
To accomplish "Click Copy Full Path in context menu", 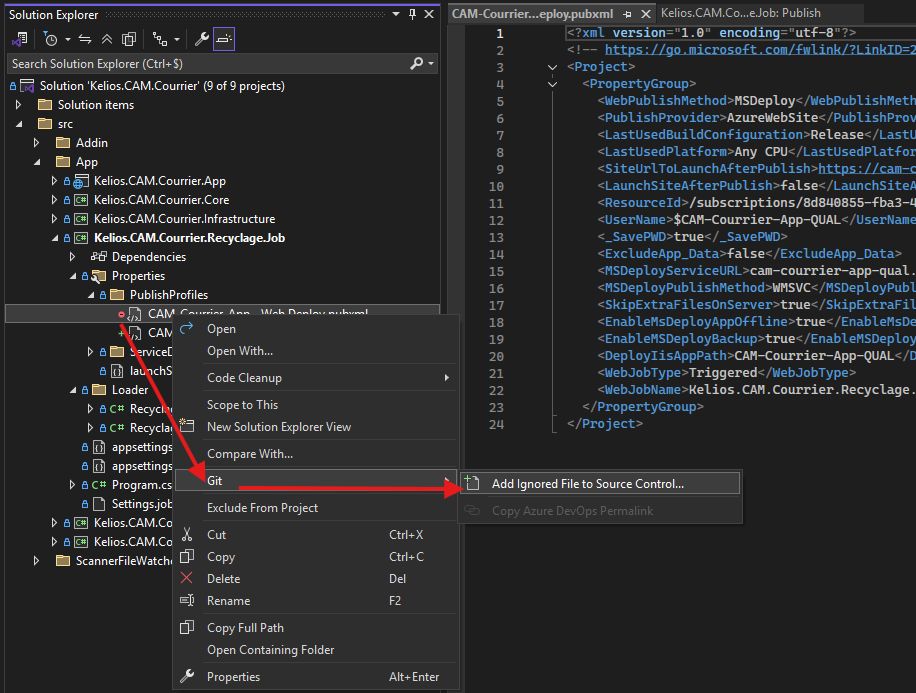I will point(245,628).
